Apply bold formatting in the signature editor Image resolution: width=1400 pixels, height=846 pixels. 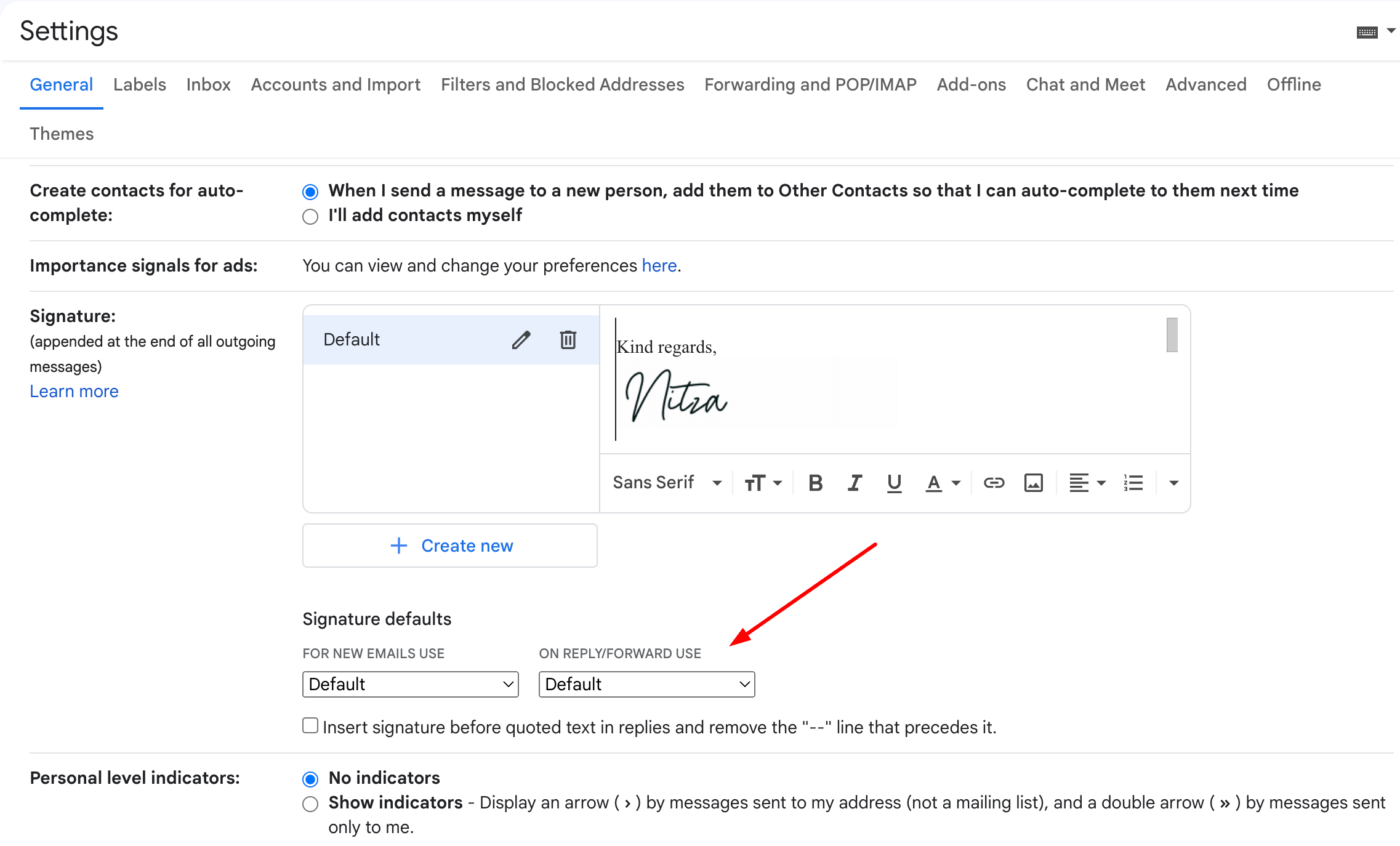[x=815, y=483]
